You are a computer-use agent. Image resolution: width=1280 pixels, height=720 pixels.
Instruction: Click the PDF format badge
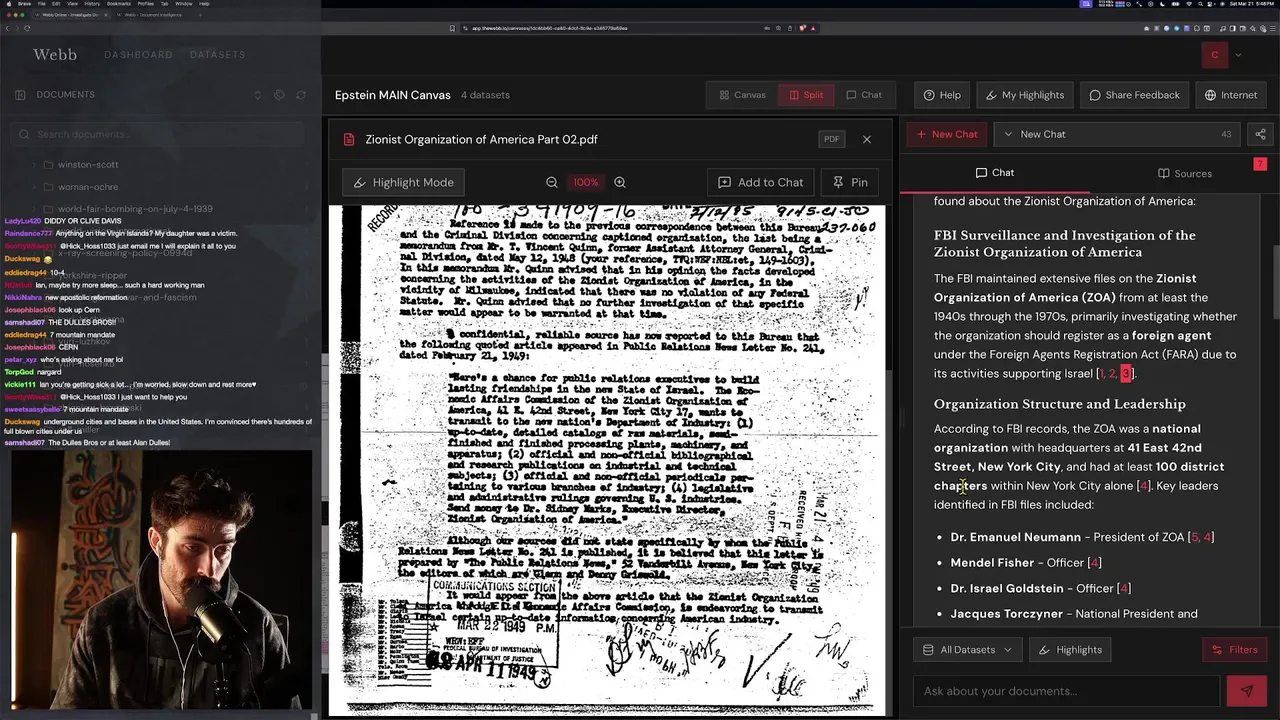(x=831, y=139)
